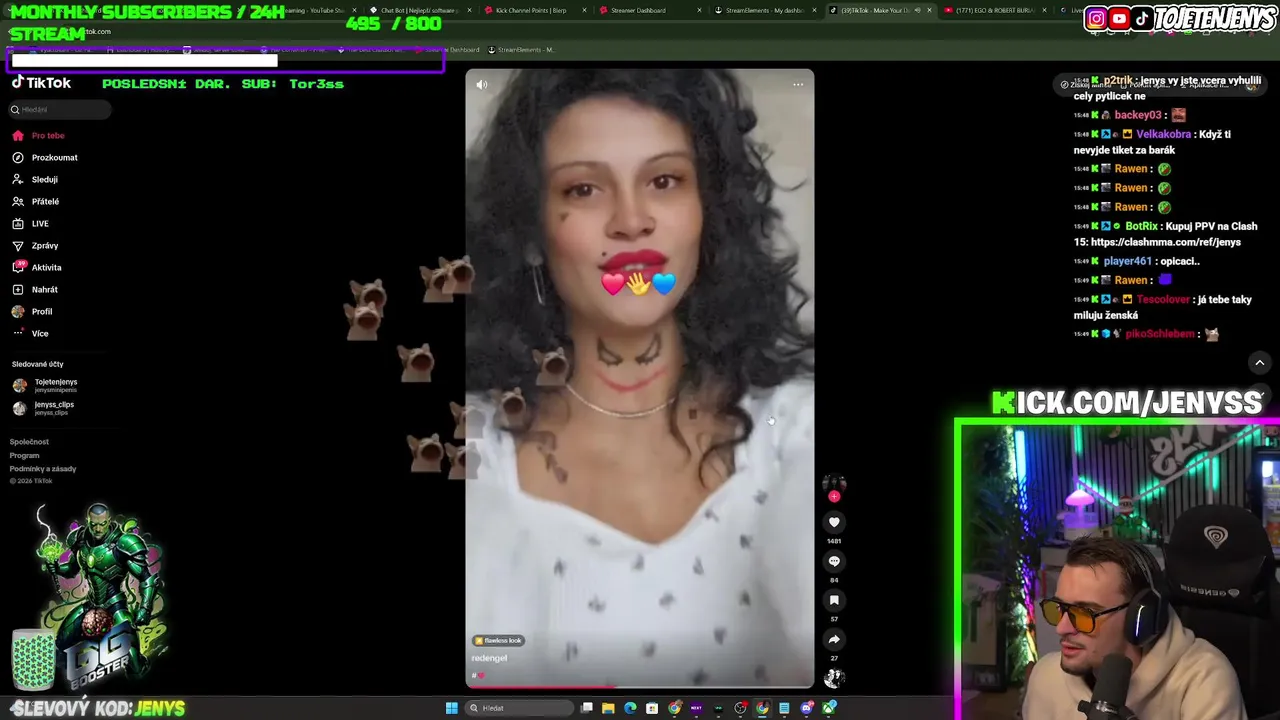
Task: Launch Microsoft Edge from the taskbar
Action: pos(630,708)
